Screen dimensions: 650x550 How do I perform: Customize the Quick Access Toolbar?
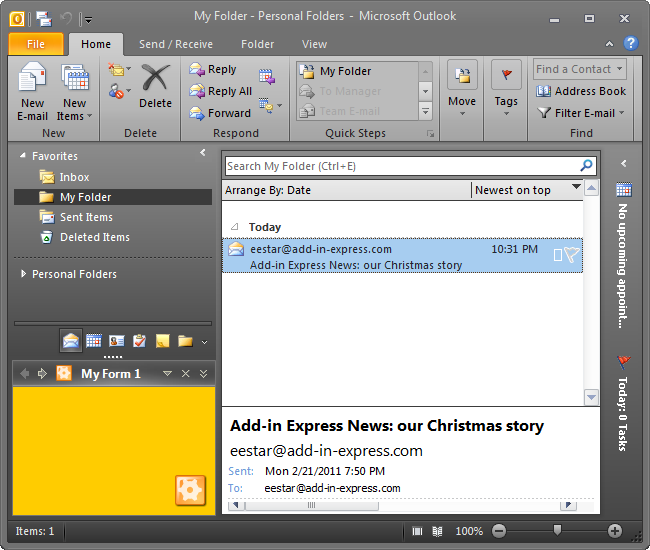point(88,19)
